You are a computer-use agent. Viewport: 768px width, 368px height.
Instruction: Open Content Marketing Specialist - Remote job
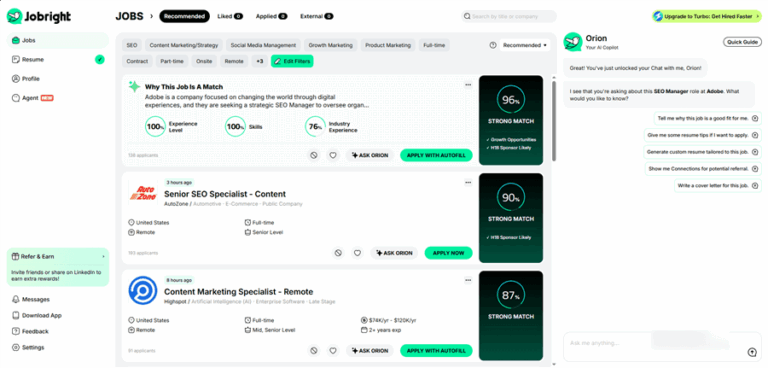[x=239, y=292]
